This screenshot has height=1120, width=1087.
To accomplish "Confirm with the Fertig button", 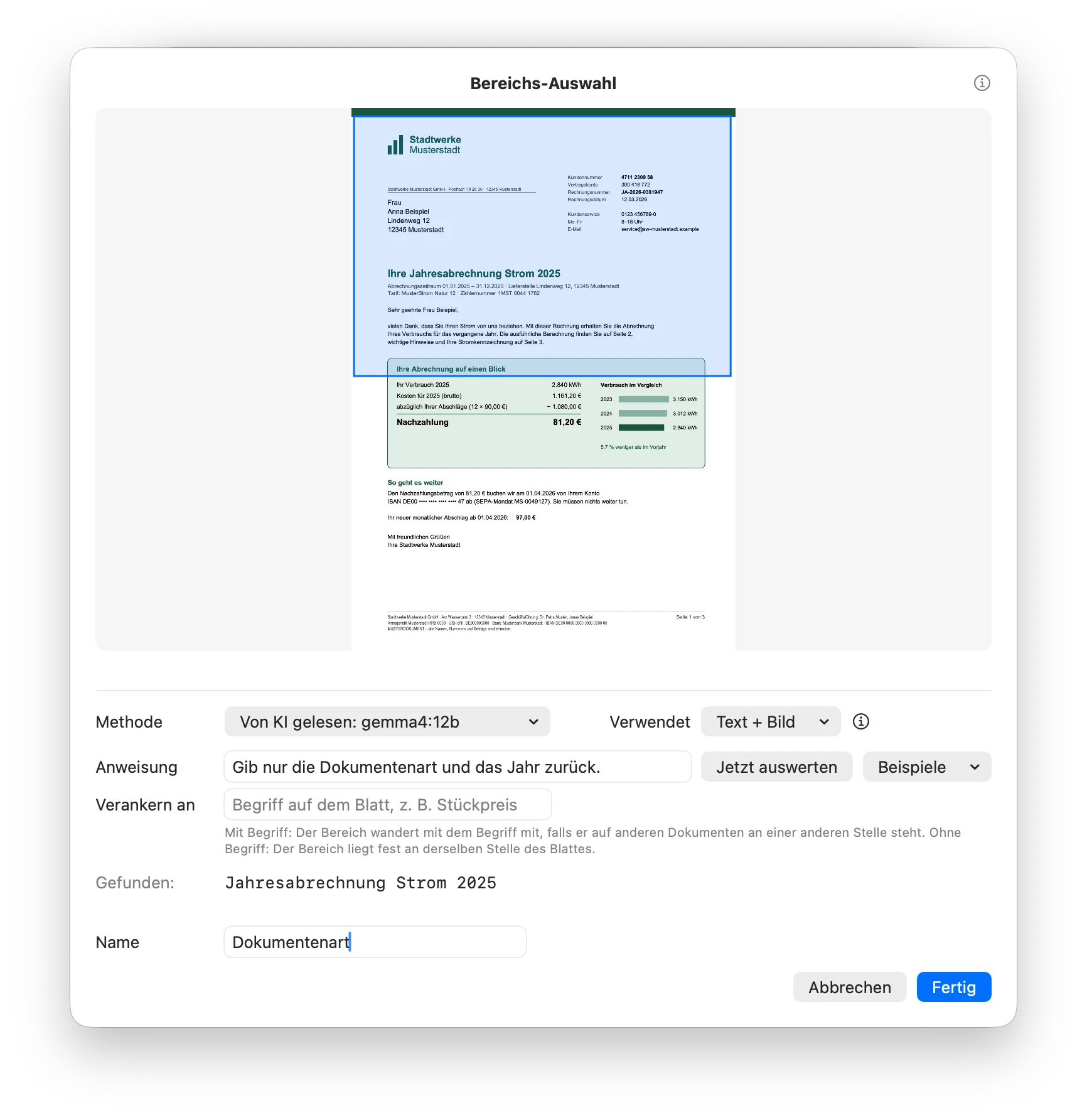I will click(953, 987).
